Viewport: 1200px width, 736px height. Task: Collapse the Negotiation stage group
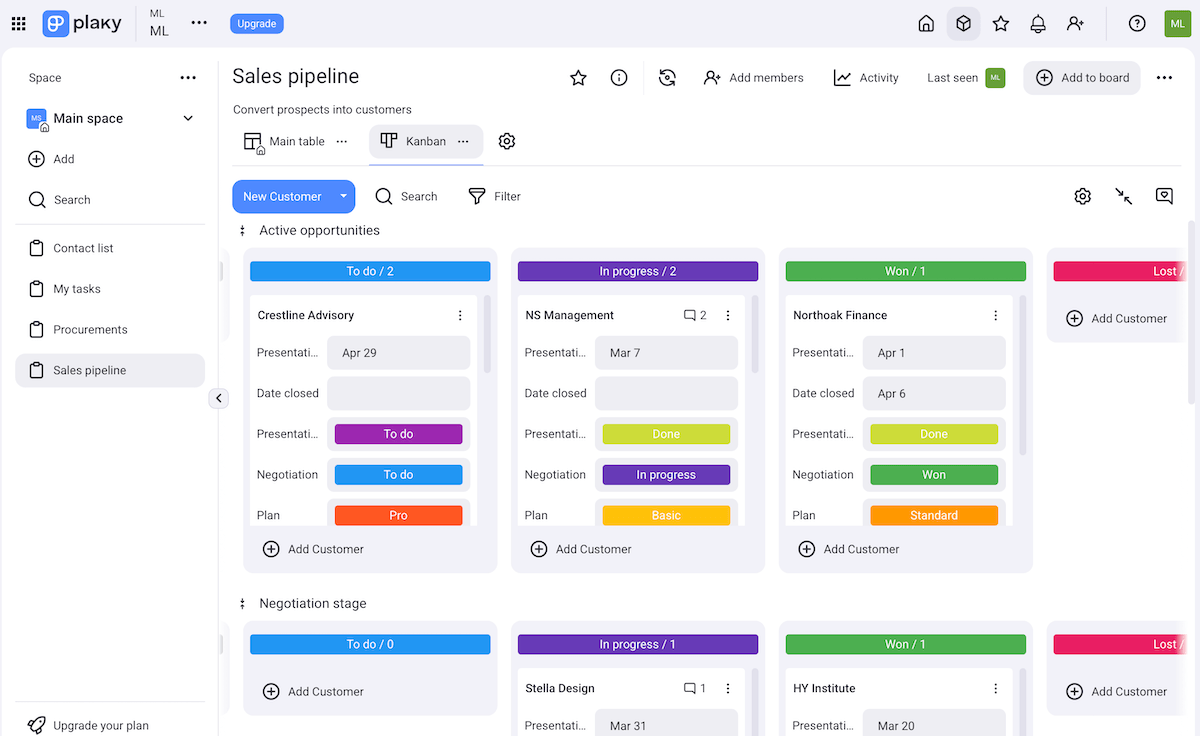pyautogui.click(x=242, y=604)
